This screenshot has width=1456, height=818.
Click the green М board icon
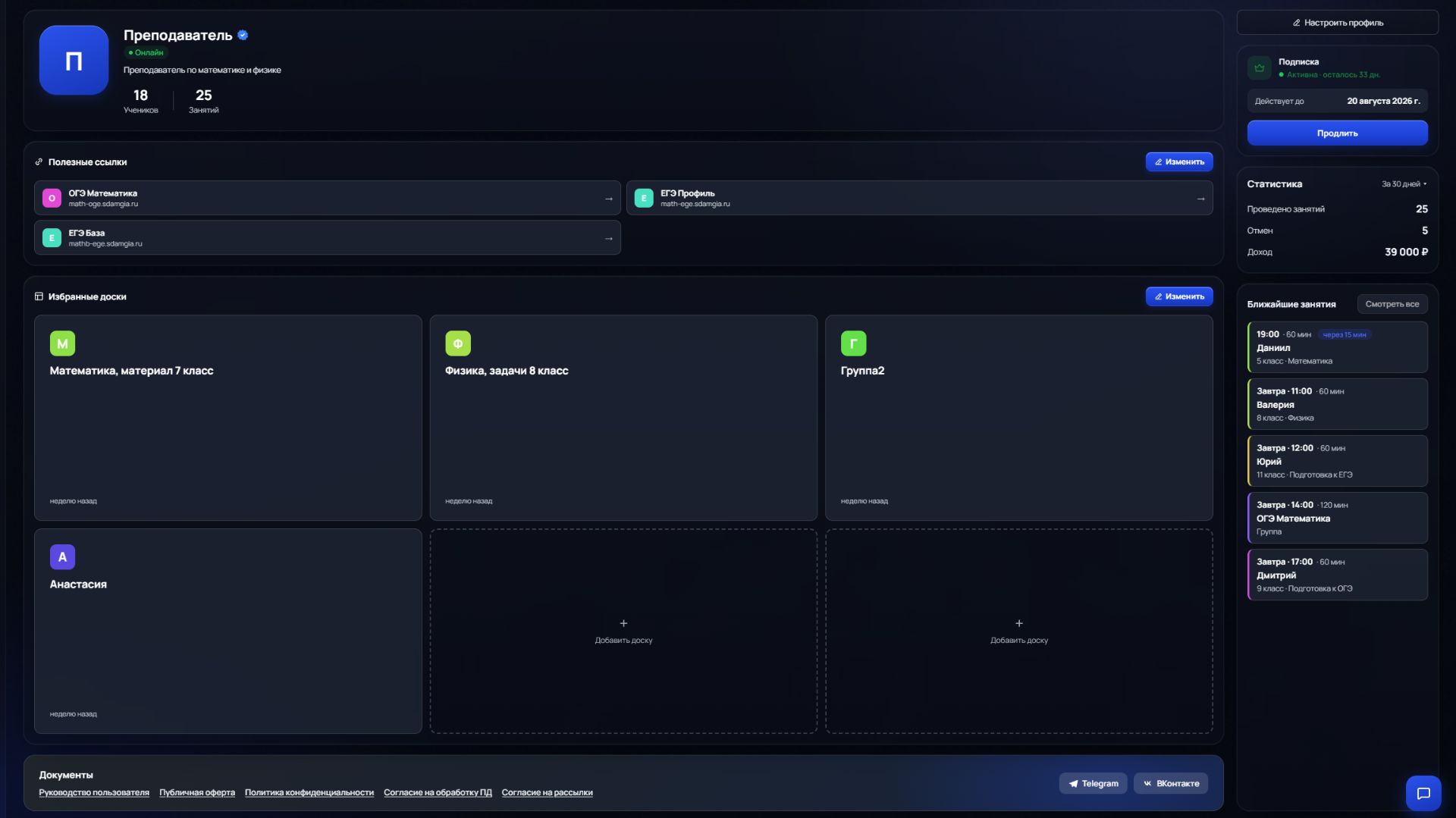(x=62, y=343)
